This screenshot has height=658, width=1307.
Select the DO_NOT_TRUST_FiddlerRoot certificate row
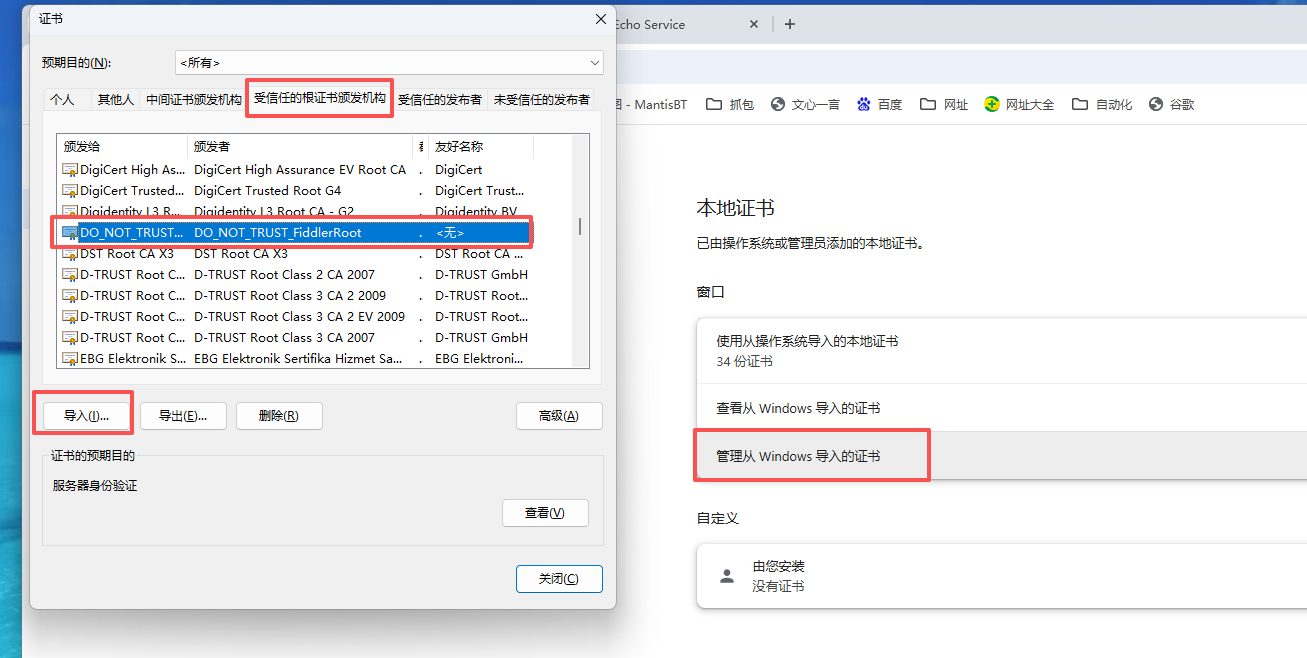(x=294, y=232)
